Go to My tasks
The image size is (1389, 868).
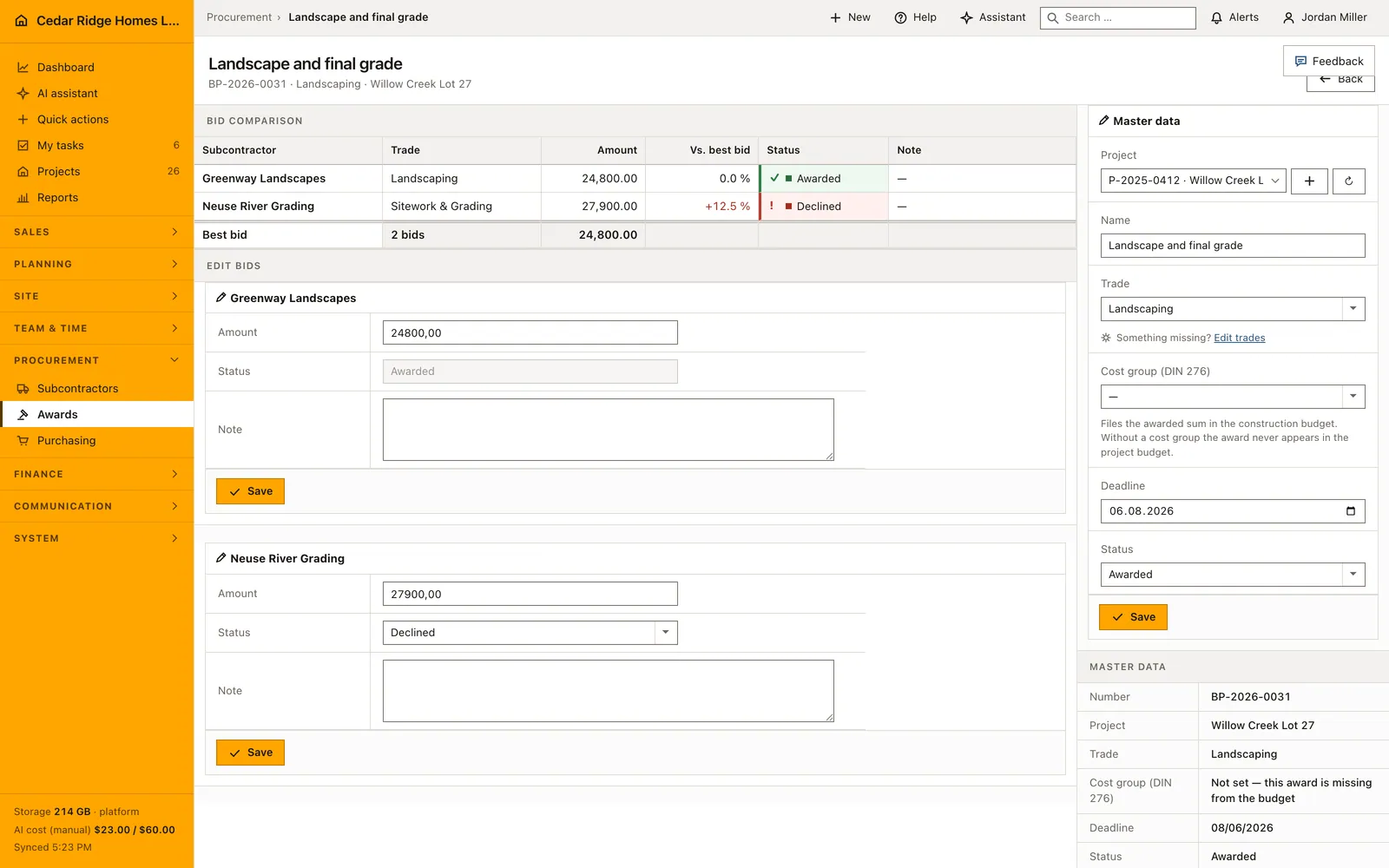[x=96, y=145]
